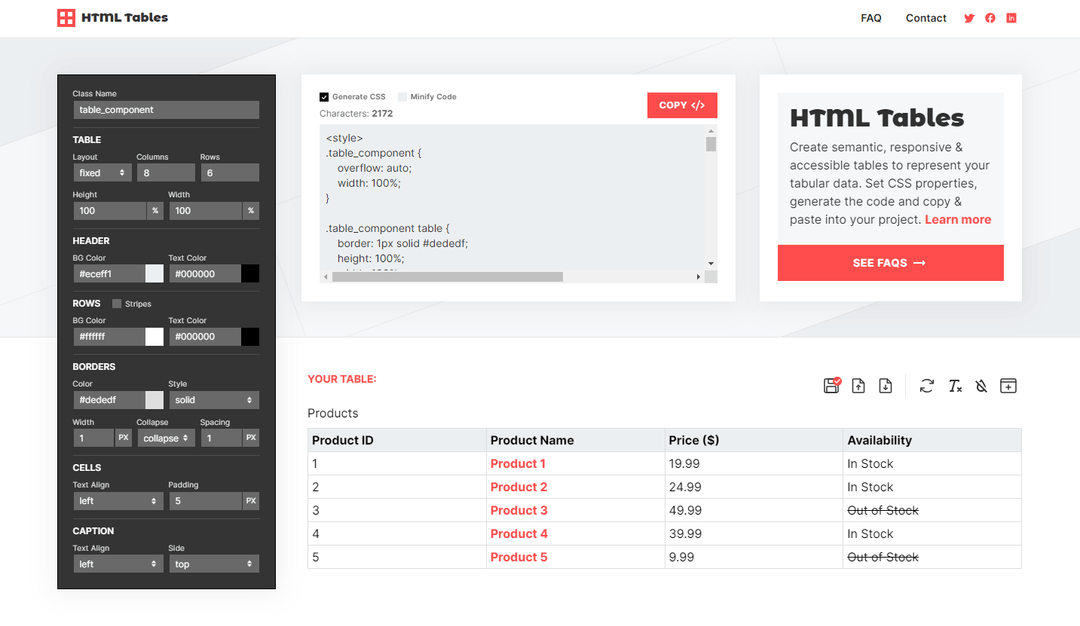Open the FAQ page from the navbar
Image resolution: width=1080 pixels, height=626 pixels.
coord(871,17)
